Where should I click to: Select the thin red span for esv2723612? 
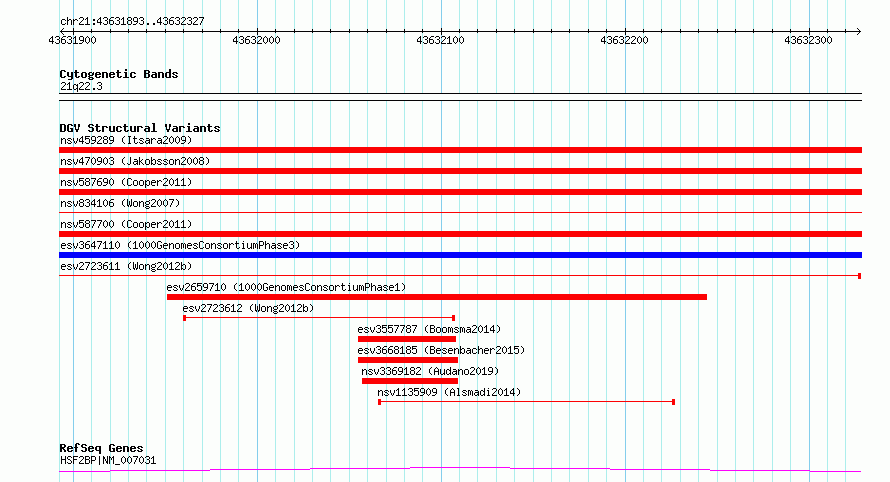319,318
